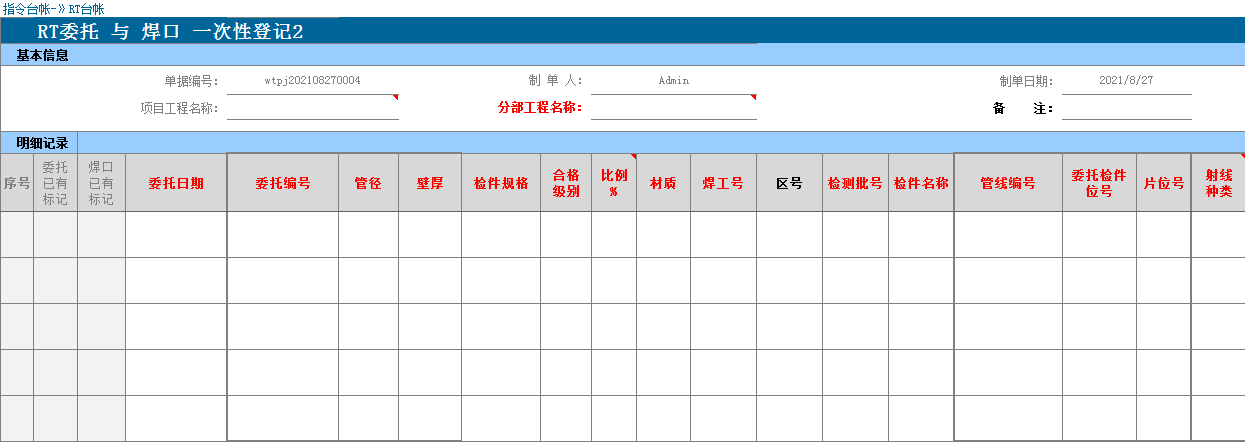Select the 制单日期 field showing 2021/8/27
Screen dimensions: 1245x442
(1126, 81)
